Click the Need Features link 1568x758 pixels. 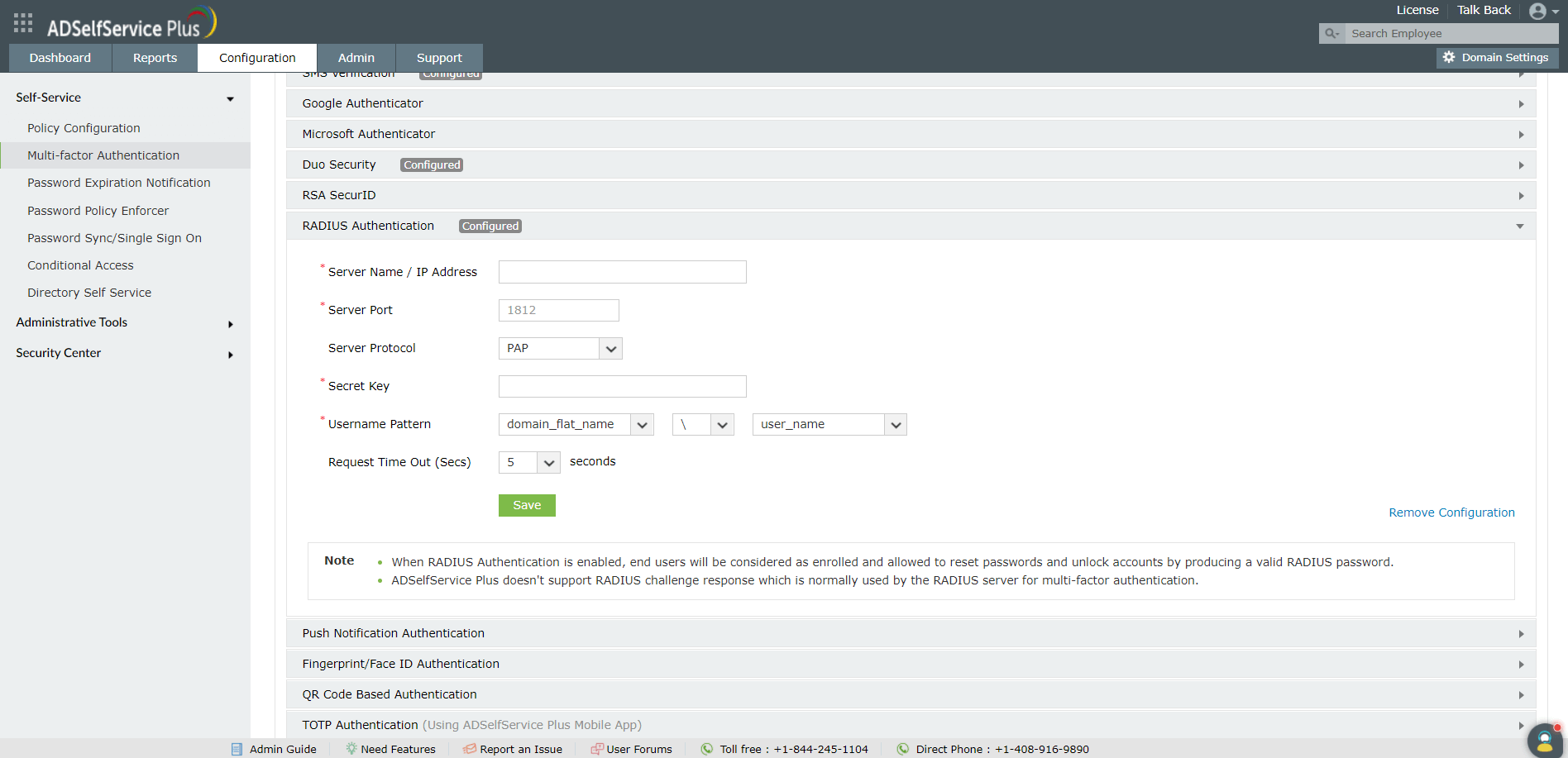pyautogui.click(x=398, y=749)
